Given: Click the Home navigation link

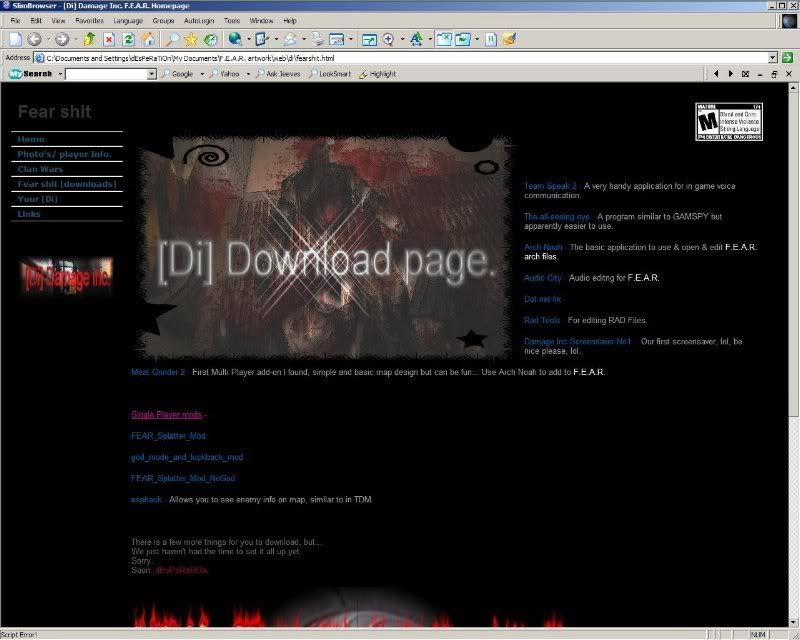Looking at the screenshot, I should (31, 139).
